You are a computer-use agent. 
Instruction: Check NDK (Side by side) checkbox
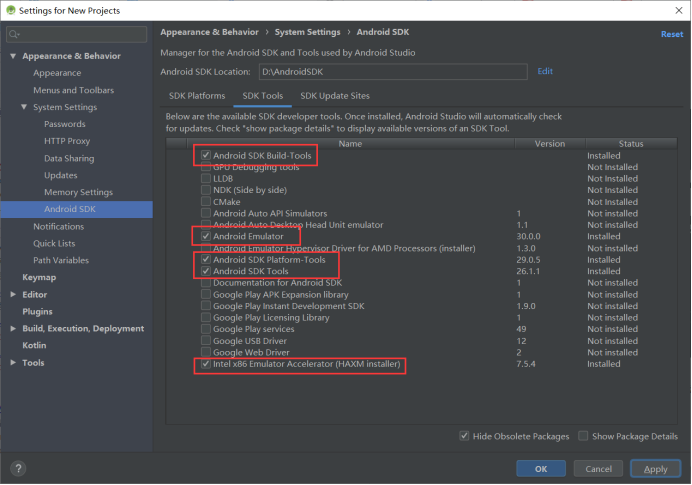pyautogui.click(x=206, y=190)
